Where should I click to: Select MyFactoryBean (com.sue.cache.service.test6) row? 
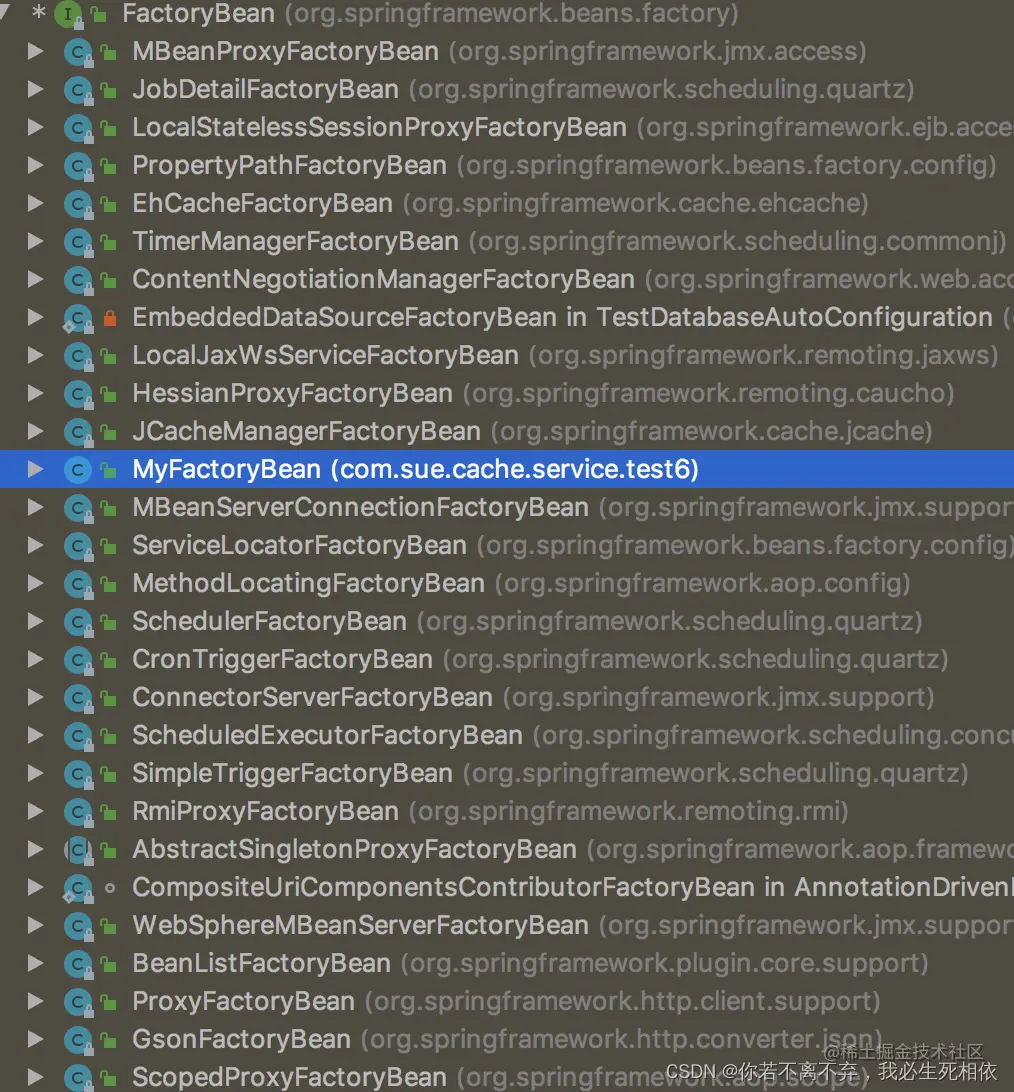tap(507, 469)
